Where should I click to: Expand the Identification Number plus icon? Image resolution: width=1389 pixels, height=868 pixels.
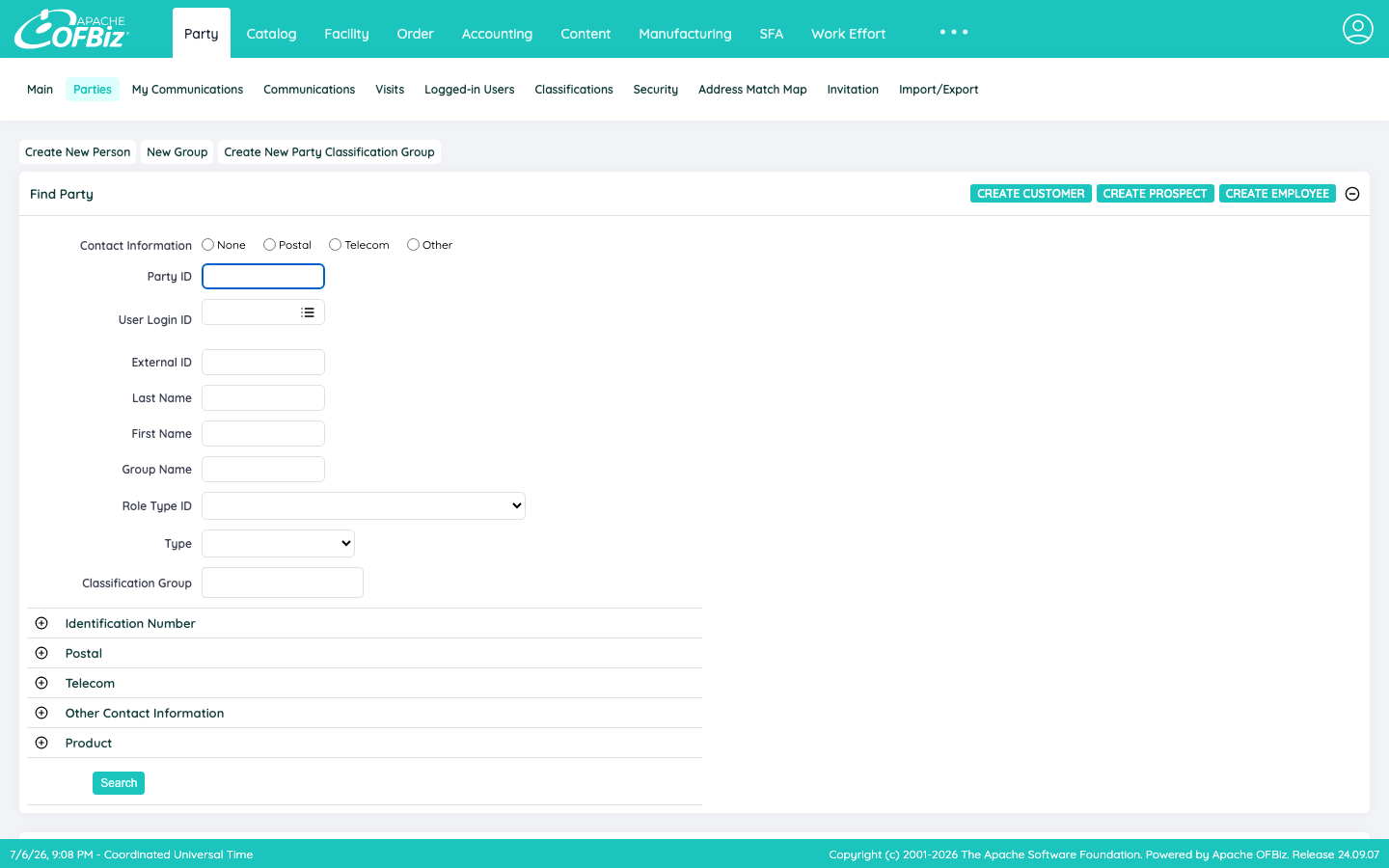41,623
